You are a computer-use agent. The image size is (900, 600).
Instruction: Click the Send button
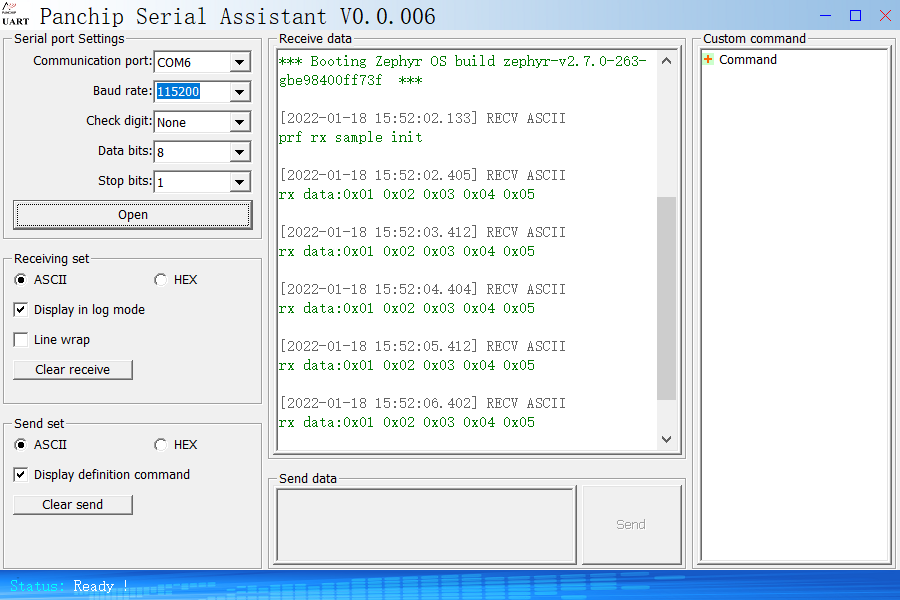pyautogui.click(x=631, y=524)
